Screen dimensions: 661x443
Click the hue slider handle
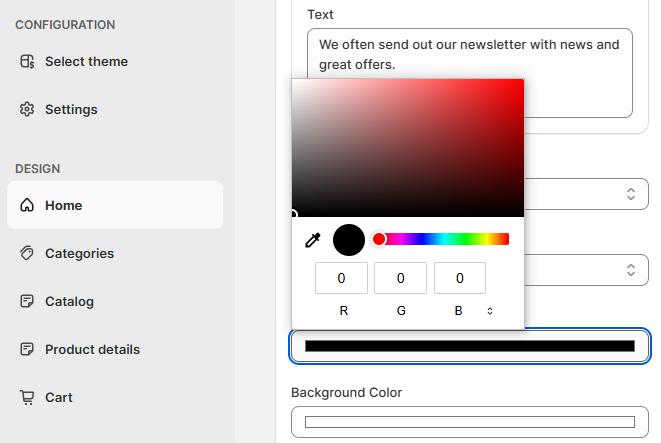tap(379, 239)
